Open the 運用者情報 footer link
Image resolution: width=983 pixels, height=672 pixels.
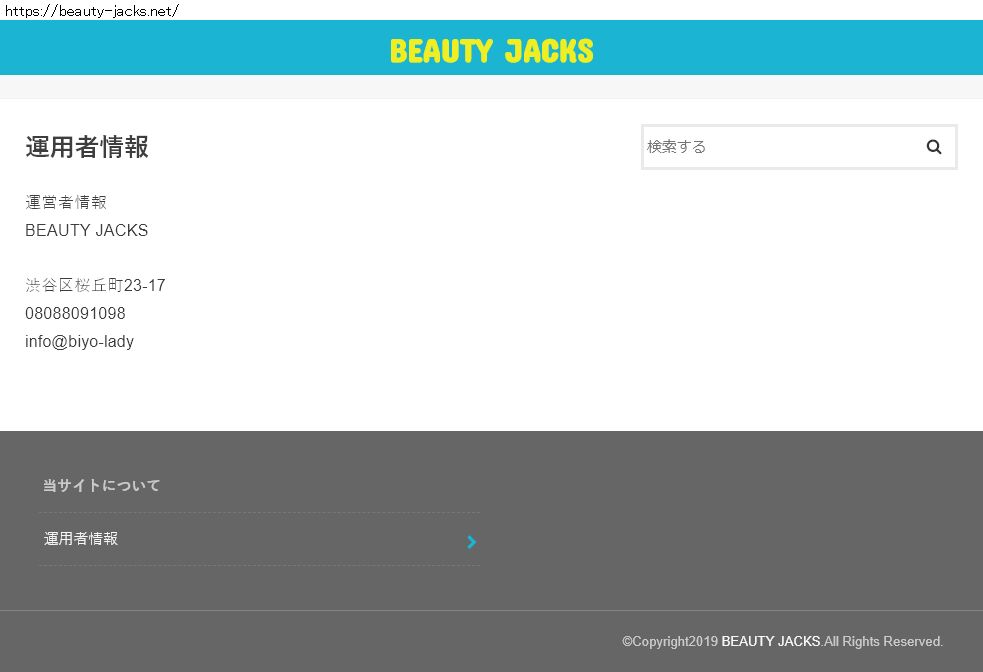coord(81,539)
